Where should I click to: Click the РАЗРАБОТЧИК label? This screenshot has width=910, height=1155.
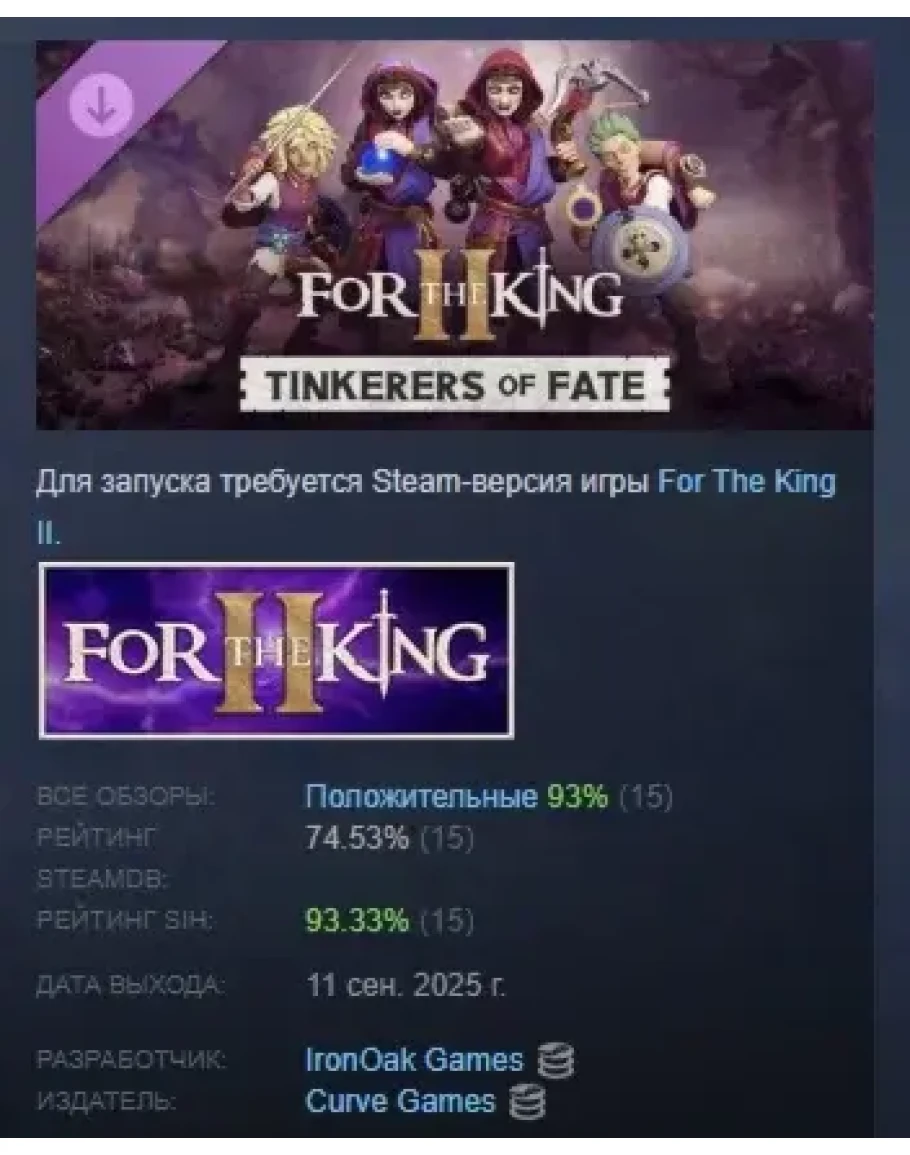click(x=130, y=1060)
